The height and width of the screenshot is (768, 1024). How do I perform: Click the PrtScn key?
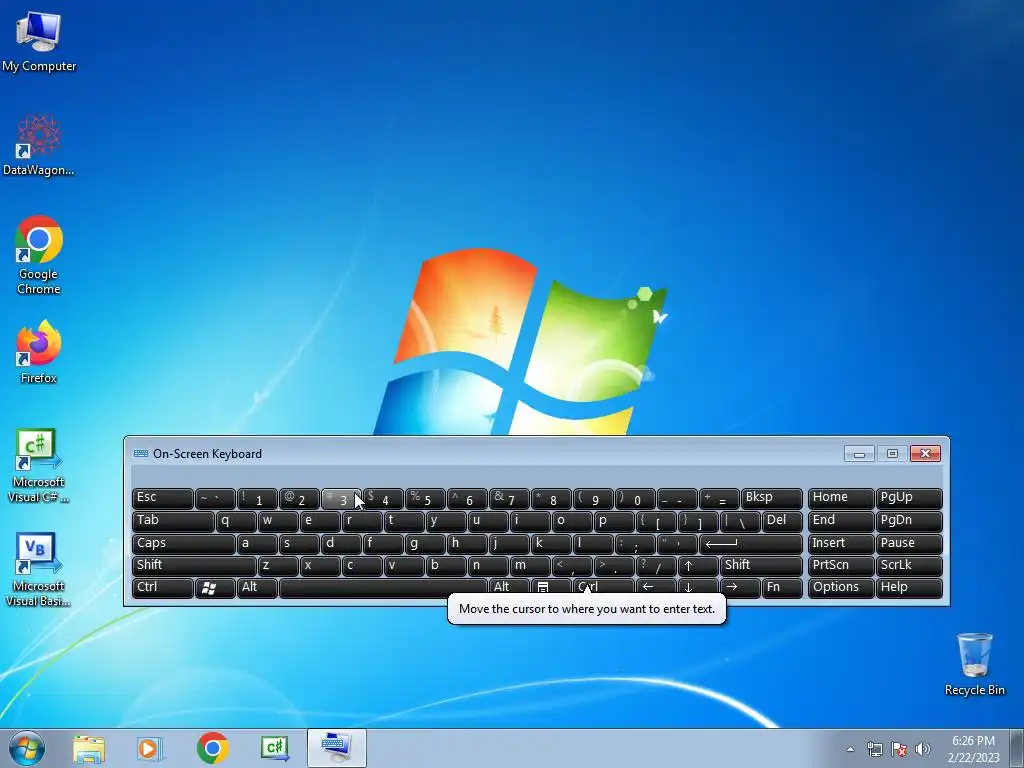pos(840,566)
